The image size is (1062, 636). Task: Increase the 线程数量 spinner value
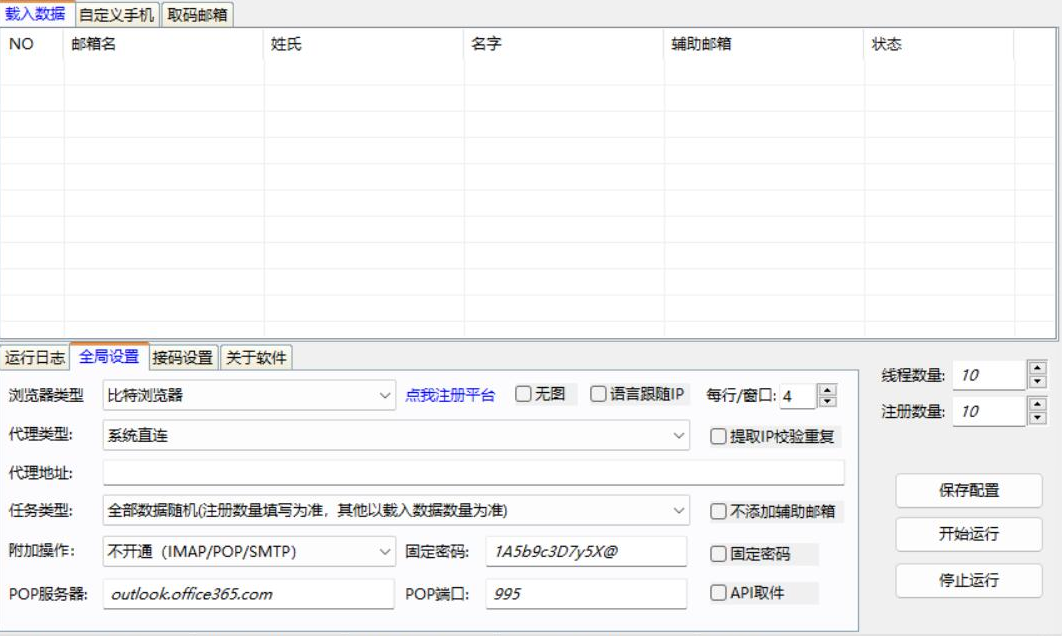[x=1037, y=368]
